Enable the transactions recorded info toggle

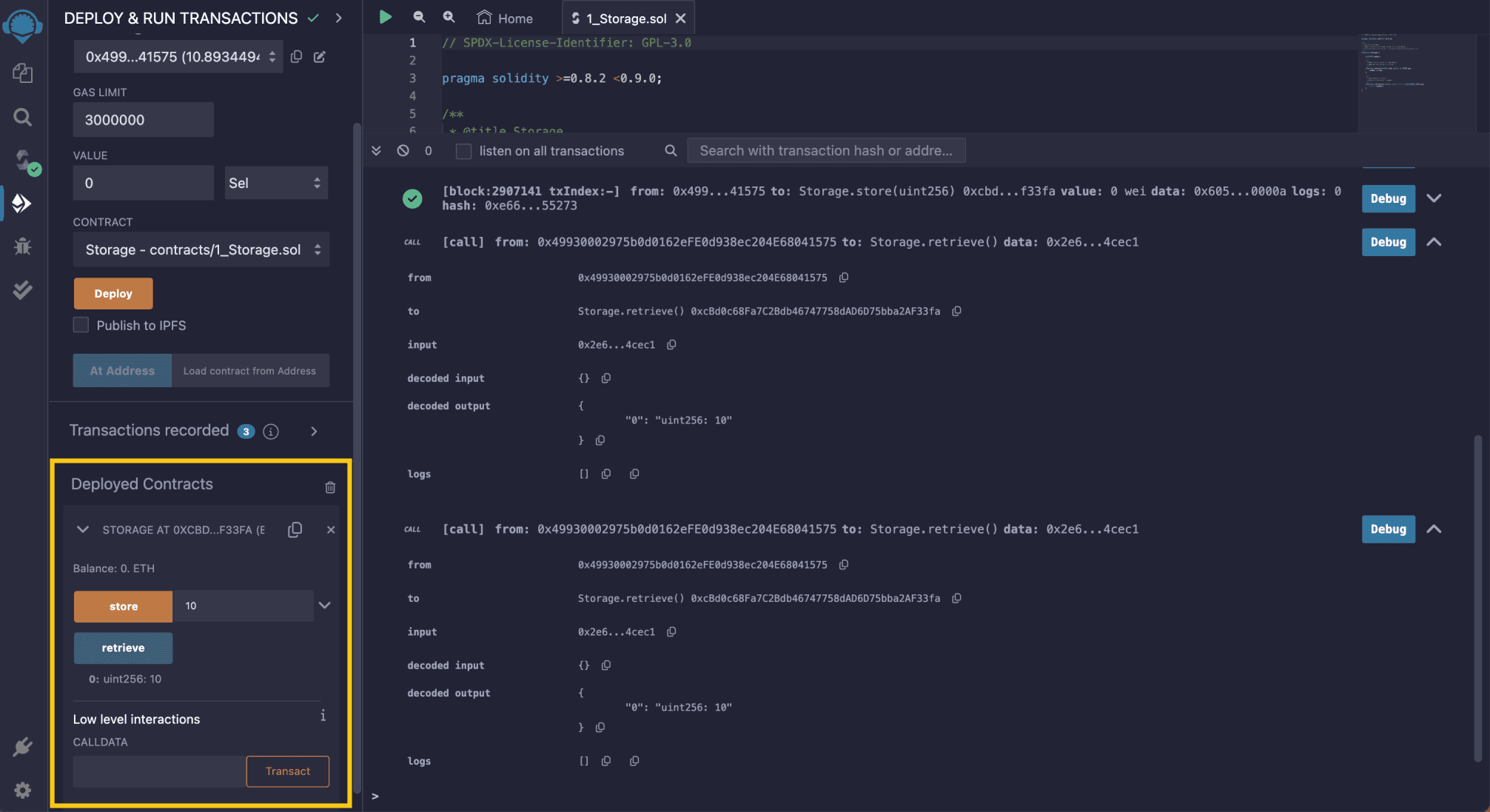tap(268, 431)
